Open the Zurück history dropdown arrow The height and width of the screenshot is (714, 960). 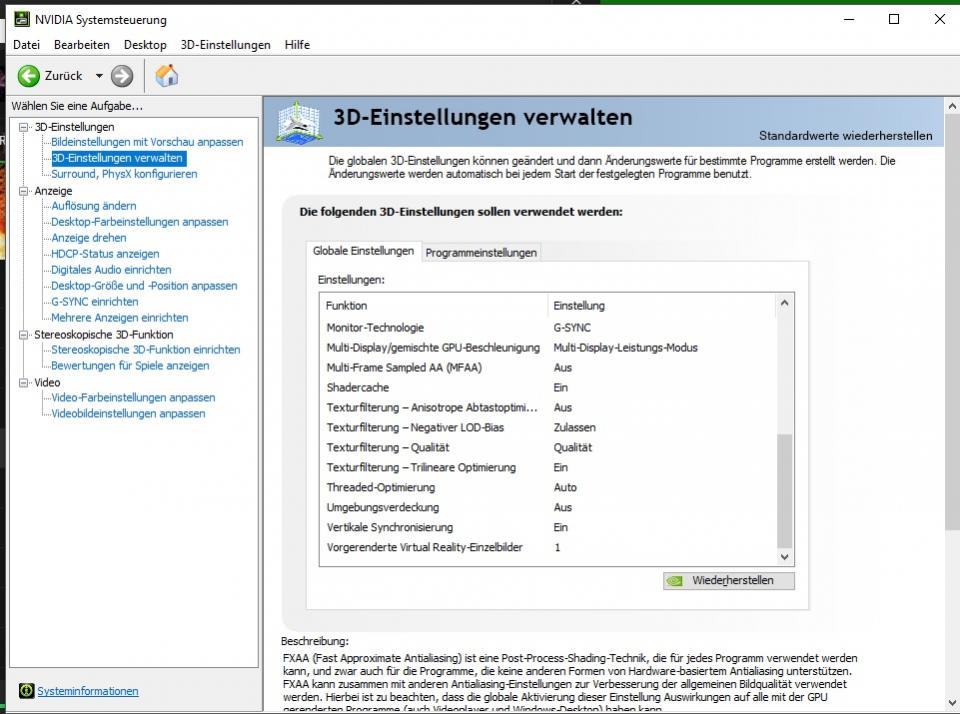click(x=99, y=76)
